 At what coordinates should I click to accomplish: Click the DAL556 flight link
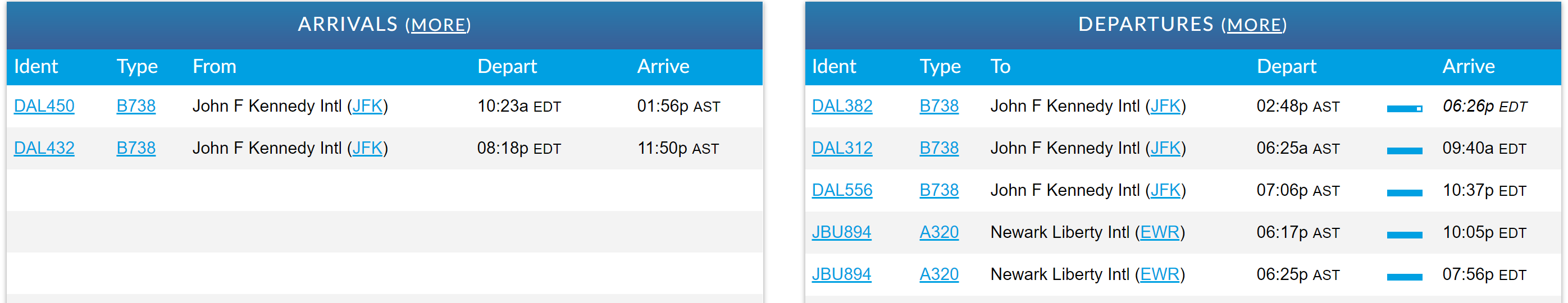[x=841, y=190]
